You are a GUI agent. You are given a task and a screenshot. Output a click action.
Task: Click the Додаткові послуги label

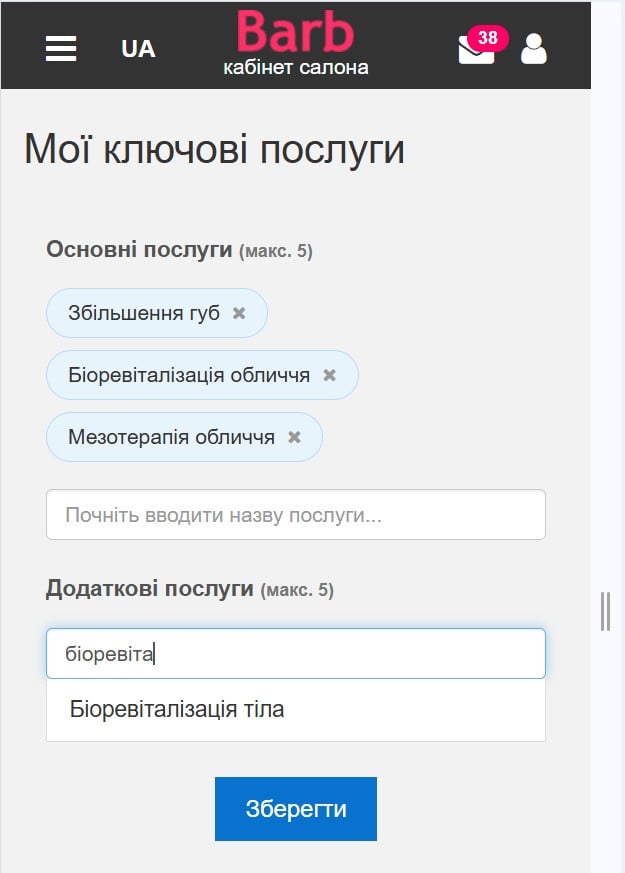pos(149,589)
